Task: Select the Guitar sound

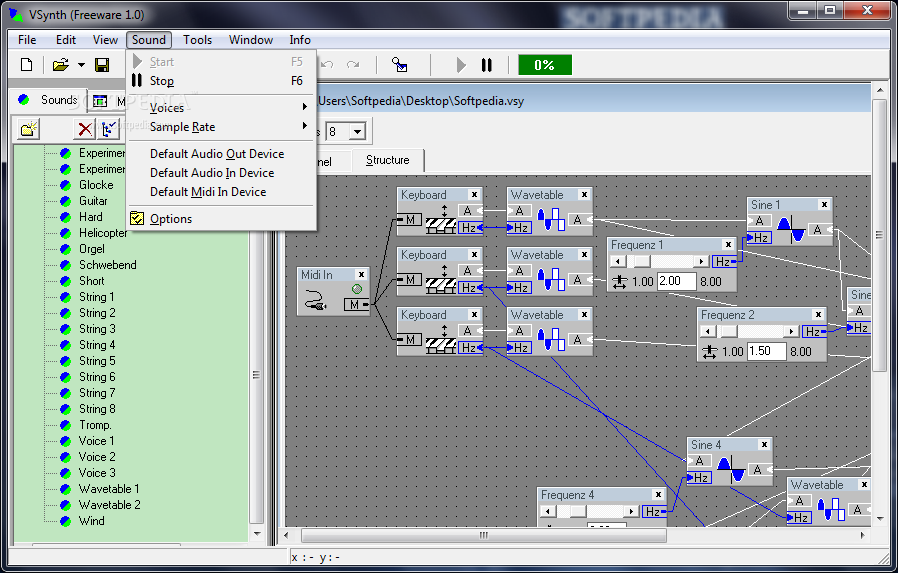Action: click(x=93, y=201)
